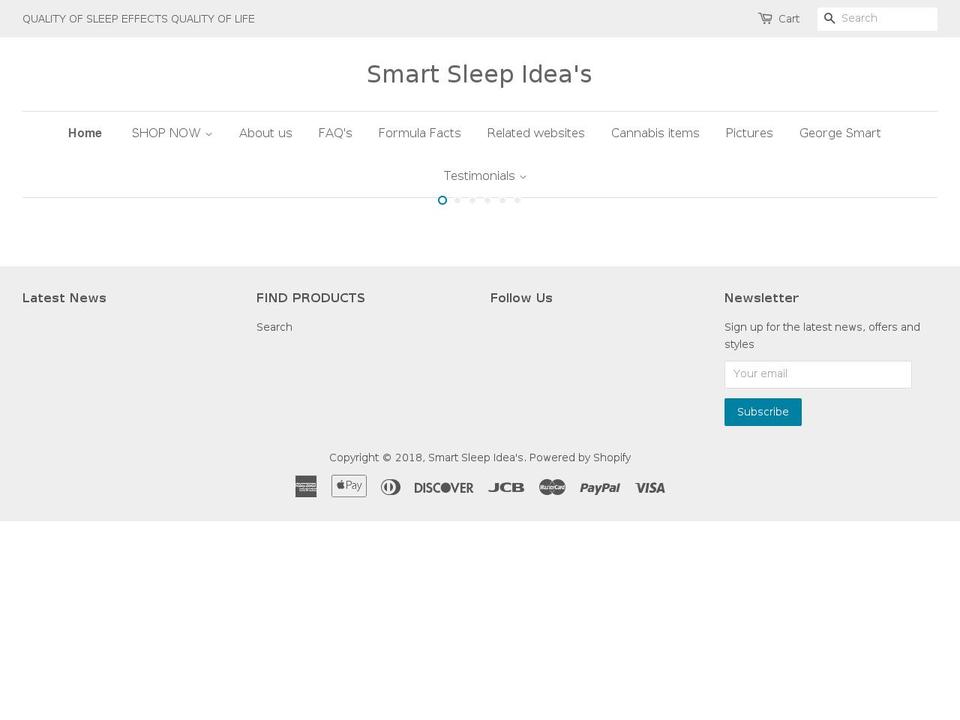The height and width of the screenshot is (720, 960).
Task: Click the FIND PRODUCTS heading
Action: click(310, 298)
